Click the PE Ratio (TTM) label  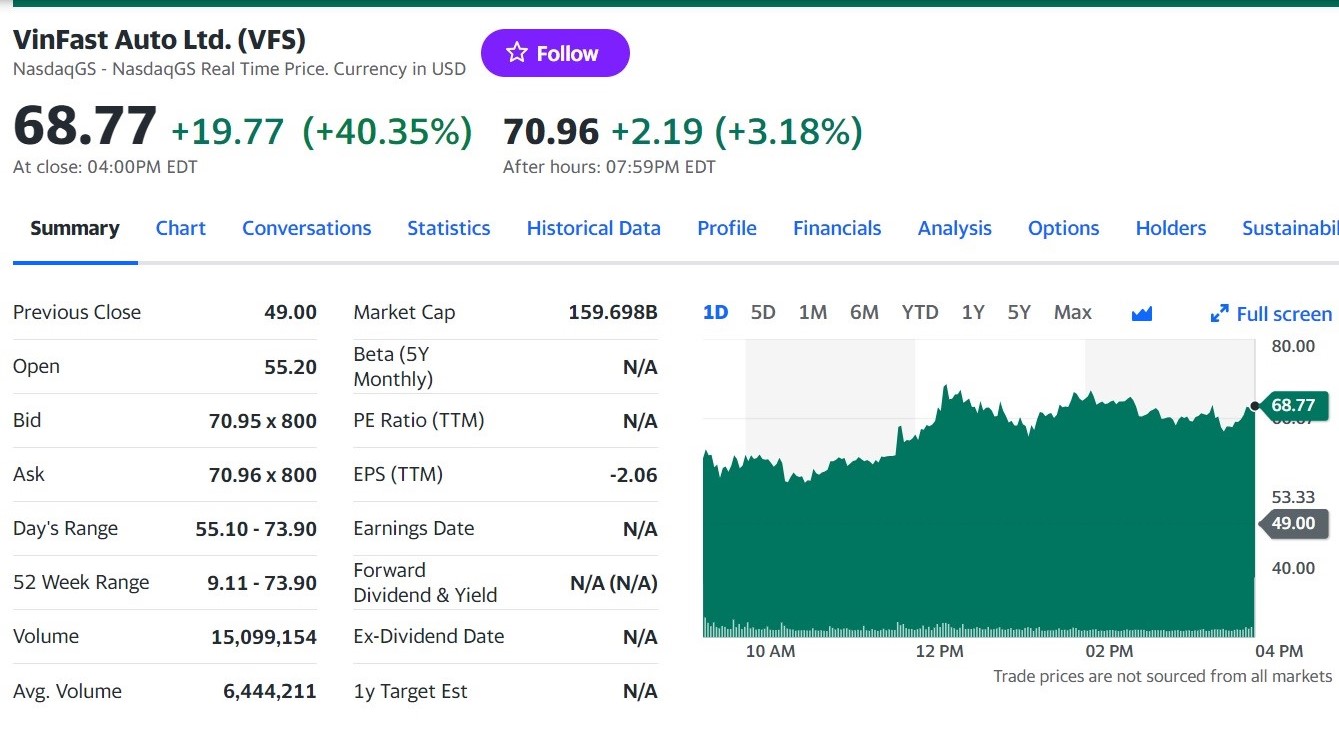tap(419, 421)
